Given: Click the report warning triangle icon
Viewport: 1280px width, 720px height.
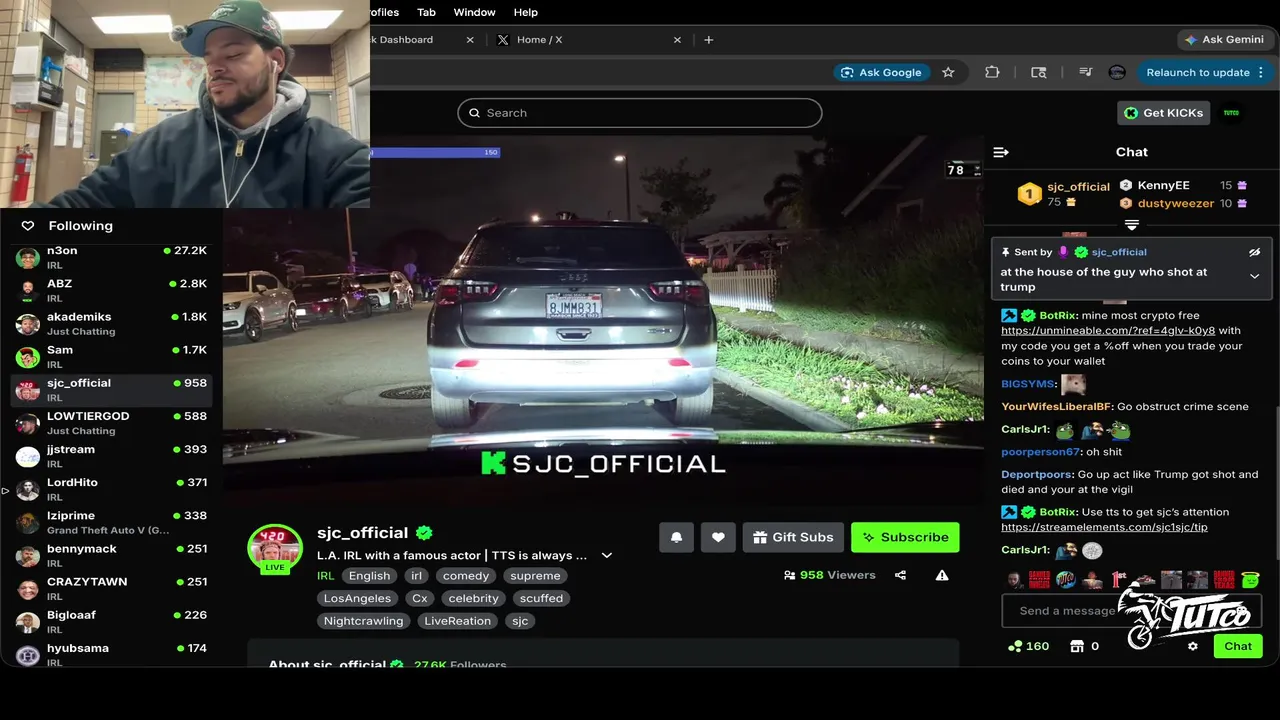Looking at the screenshot, I should [x=942, y=575].
